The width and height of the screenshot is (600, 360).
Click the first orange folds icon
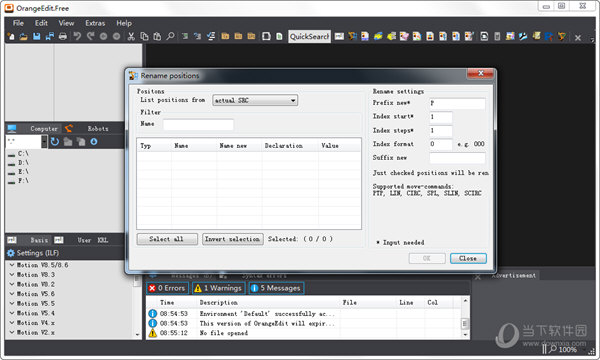pyautogui.click(x=225, y=36)
